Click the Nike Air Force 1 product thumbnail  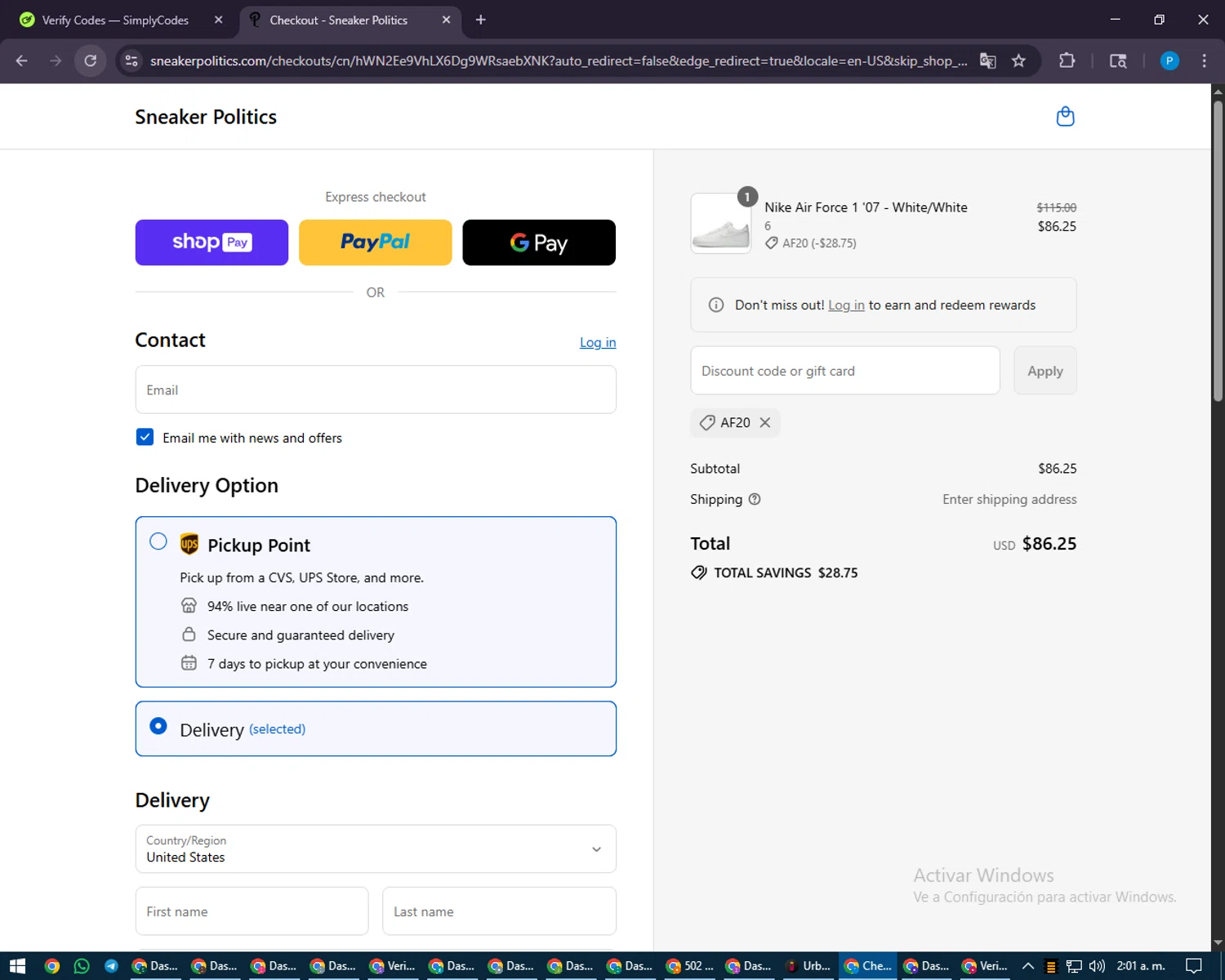pyautogui.click(x=721, y=224)
